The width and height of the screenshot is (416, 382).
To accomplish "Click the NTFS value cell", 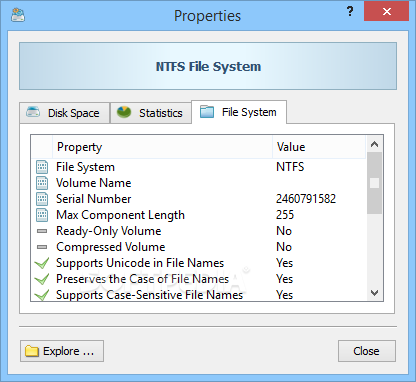I will [x=290, y=167].
